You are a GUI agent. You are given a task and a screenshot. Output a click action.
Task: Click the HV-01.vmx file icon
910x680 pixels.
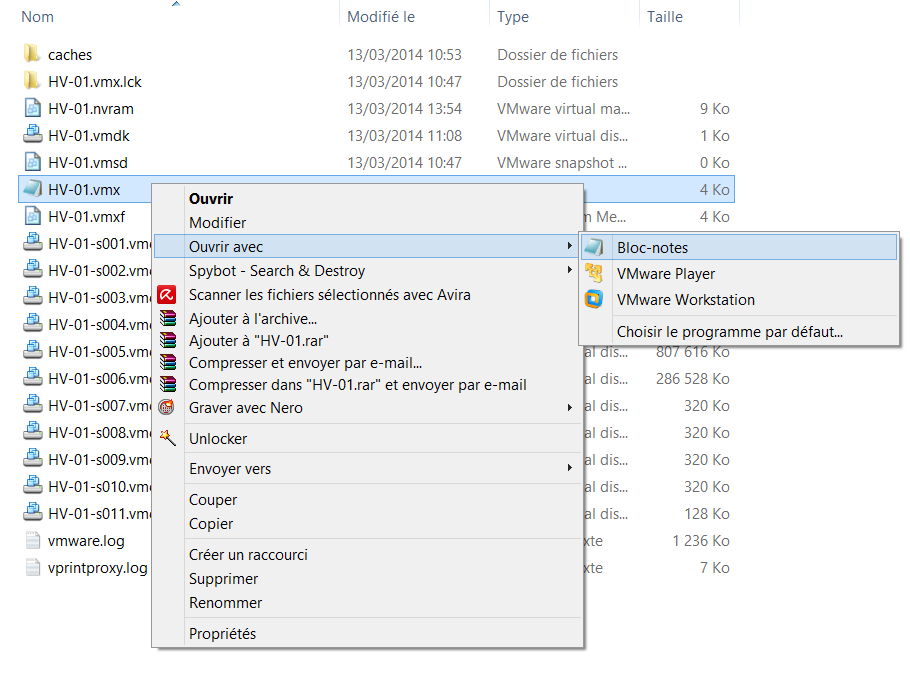[32, 189]
